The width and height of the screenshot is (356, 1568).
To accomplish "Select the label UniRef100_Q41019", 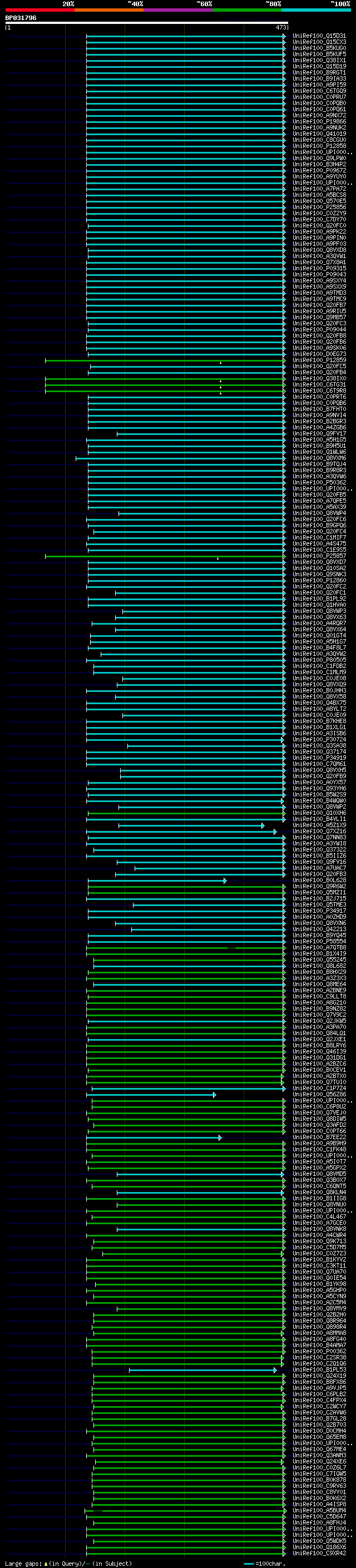I will tap(319, 134).
